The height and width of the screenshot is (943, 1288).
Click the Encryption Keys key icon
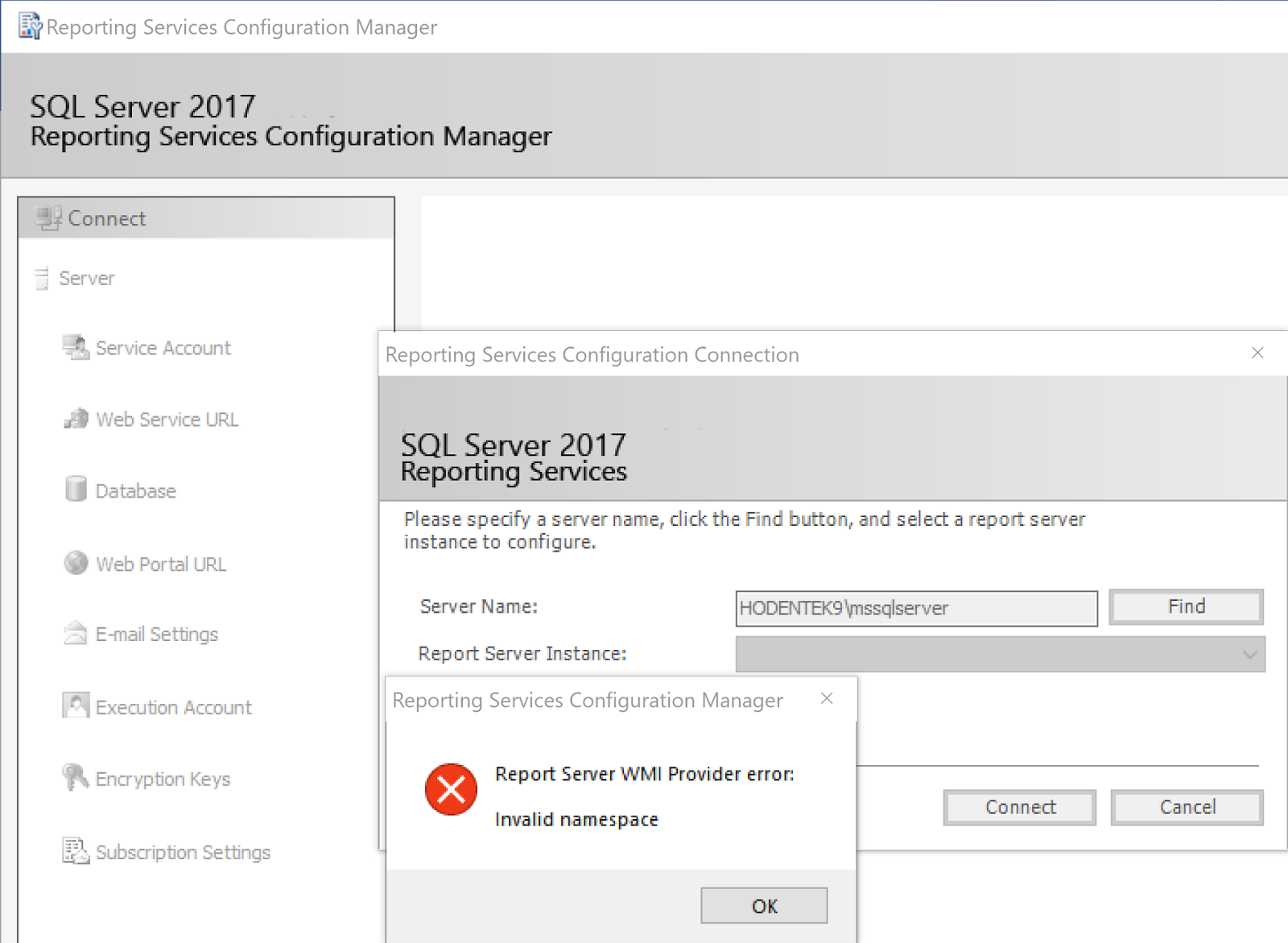(x=74, y=777)
